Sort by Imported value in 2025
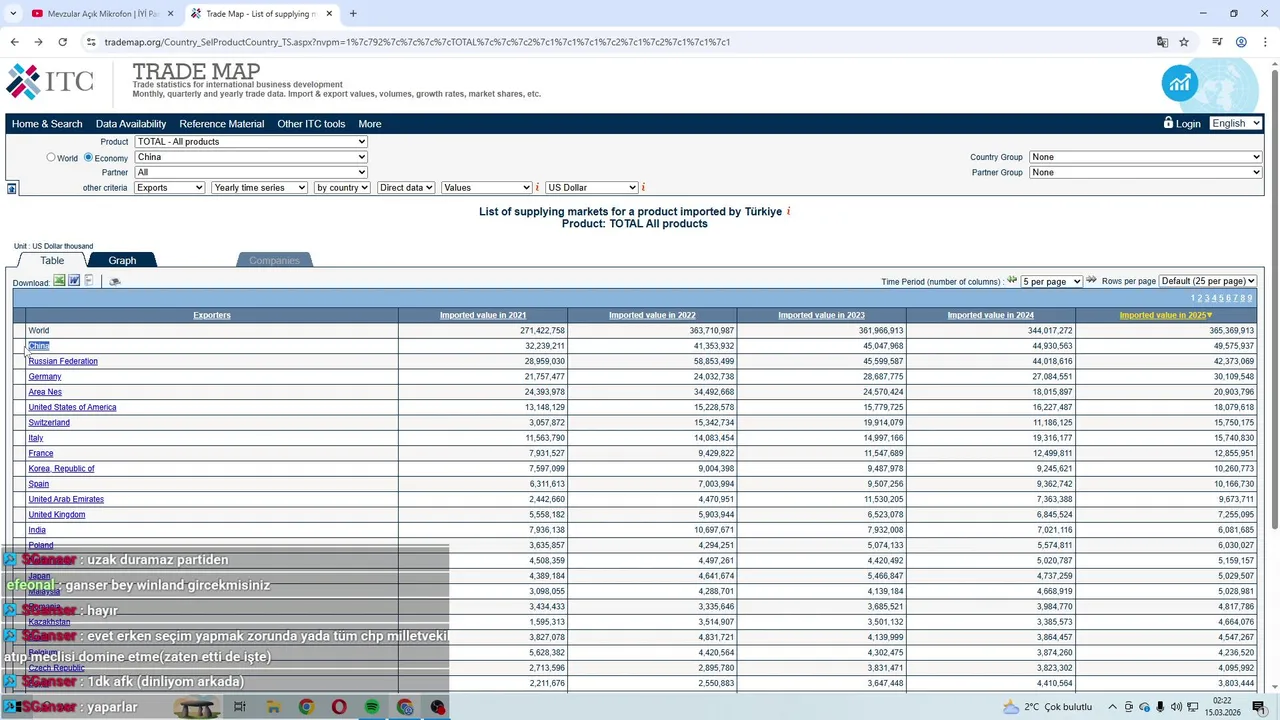This screenshot has width=1280, height=720. pos(1165,315)
